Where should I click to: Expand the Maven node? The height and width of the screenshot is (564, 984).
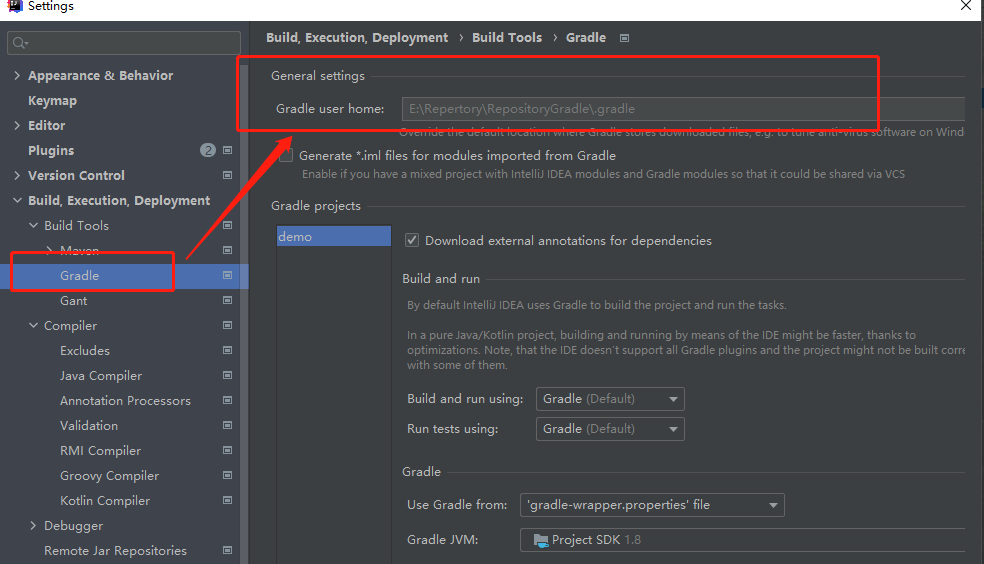pyautogui.click(x=50, y=250)
